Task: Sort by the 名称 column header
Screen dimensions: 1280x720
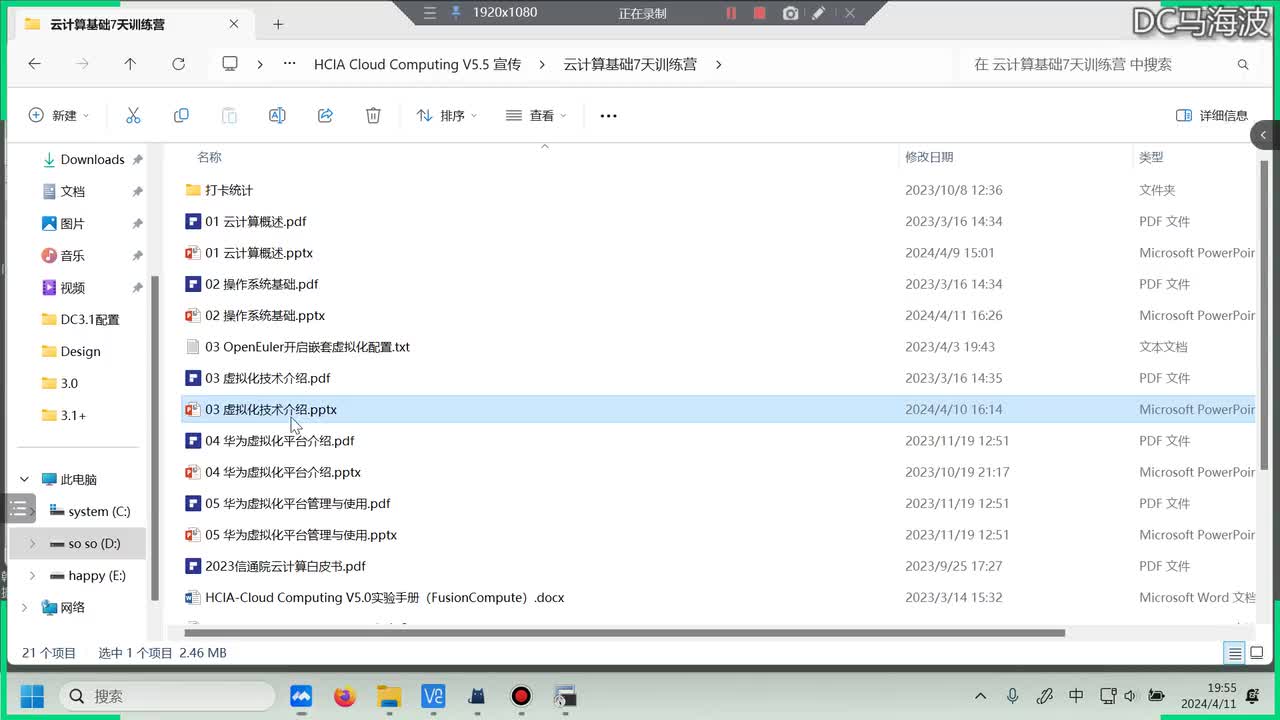Action: pyautogui.click(x=209, y=157)
